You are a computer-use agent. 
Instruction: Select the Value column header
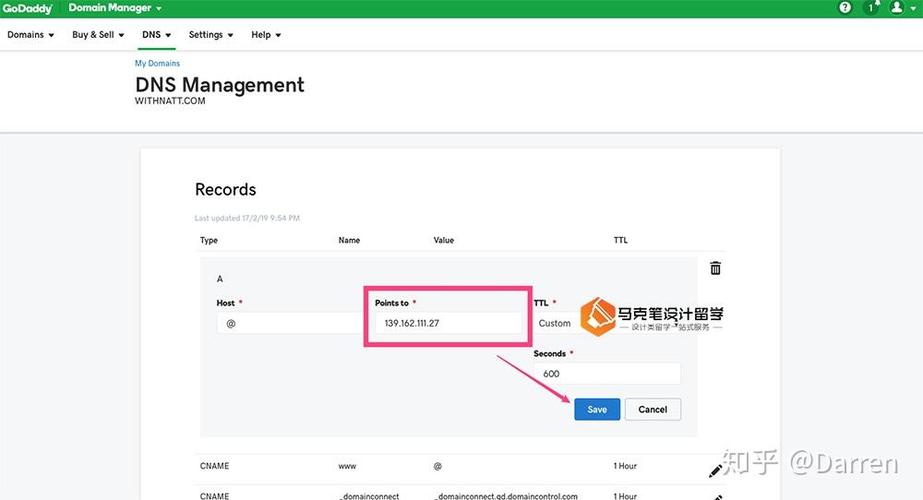point(444,240)
